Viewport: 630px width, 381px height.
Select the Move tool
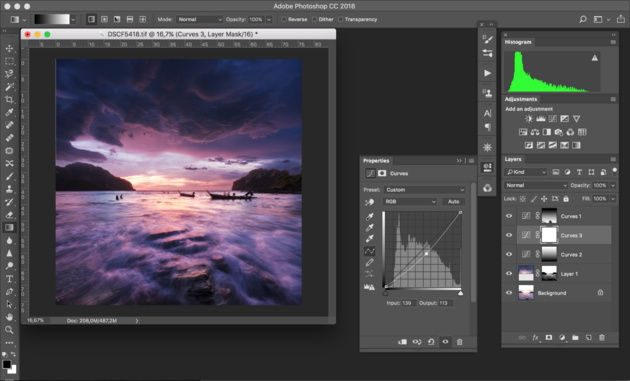(9, 48)
